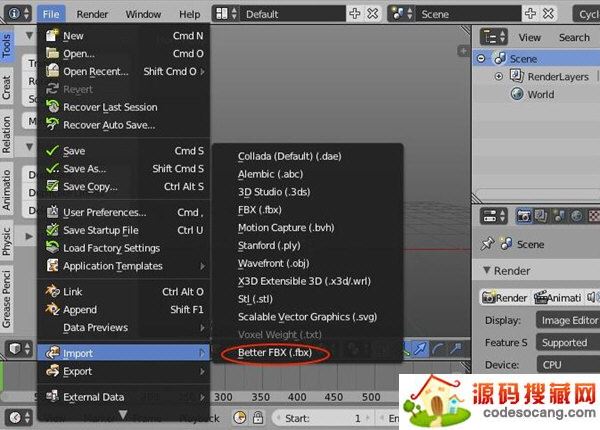600x430 pixels.
Task: Select Render Layers properties tab icon
Action: pyautogui.click(x=541, y=216)
